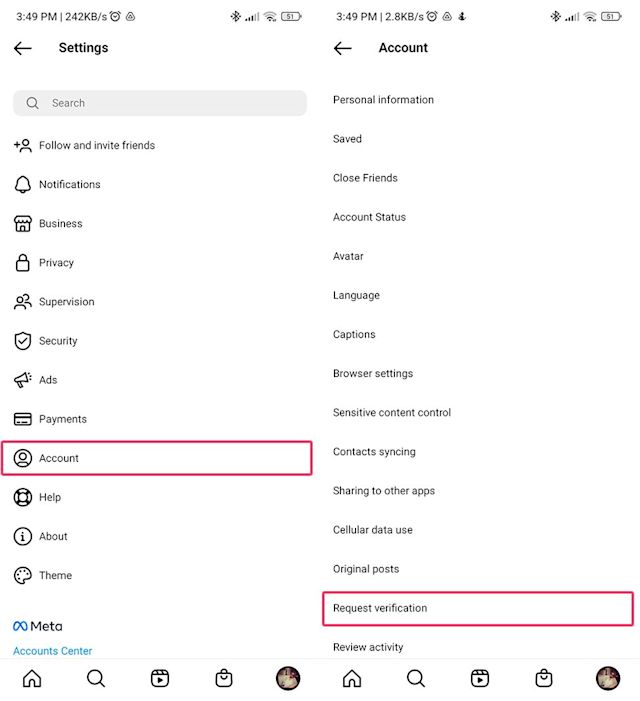
Task: Tap the profile picture in the Account screen bottom bar
Action: 608,678
